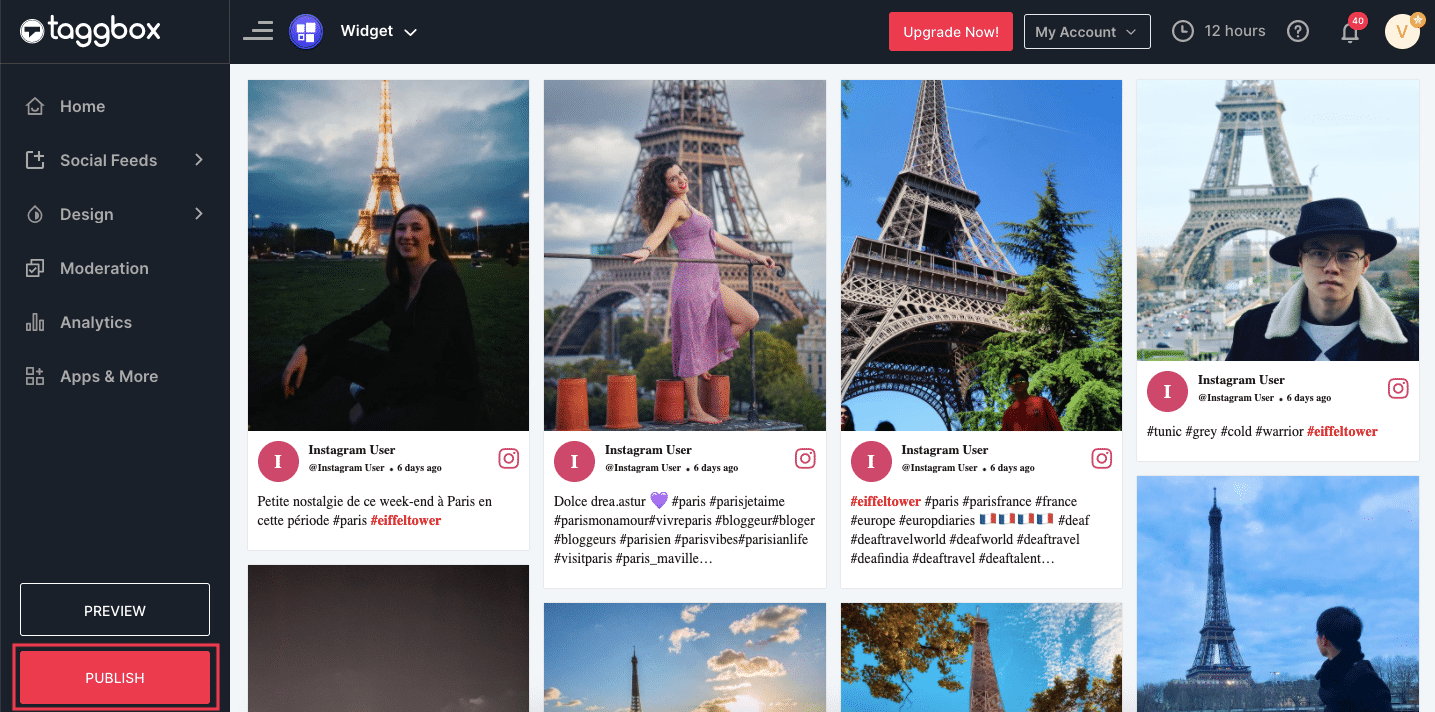Click the red PUBLISH button
This screenshot has height=712, width=1435.
(x=115, y=678)
